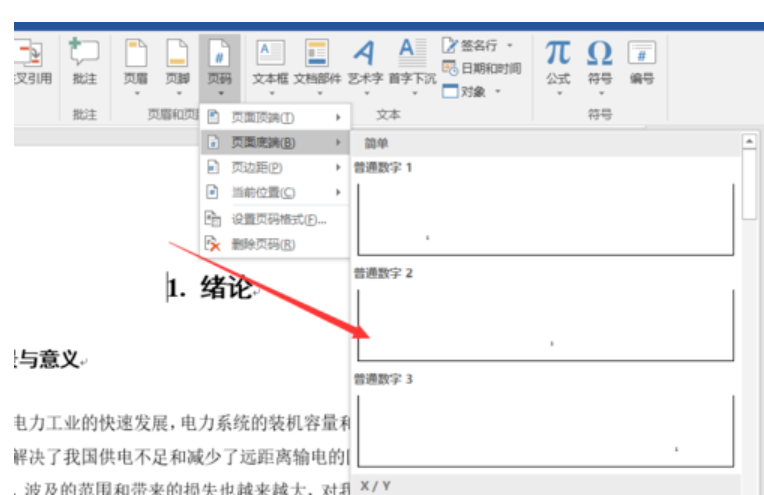Open the 页眉 (Header) button

point(136,62)
